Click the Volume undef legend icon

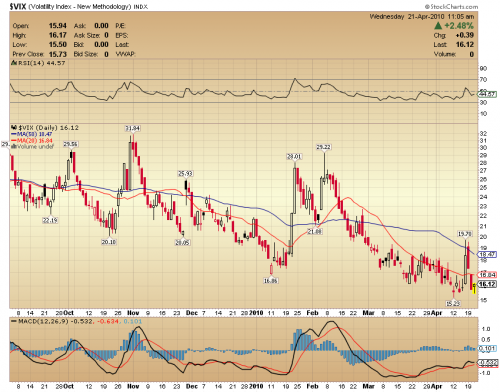[x=14, y=146]
